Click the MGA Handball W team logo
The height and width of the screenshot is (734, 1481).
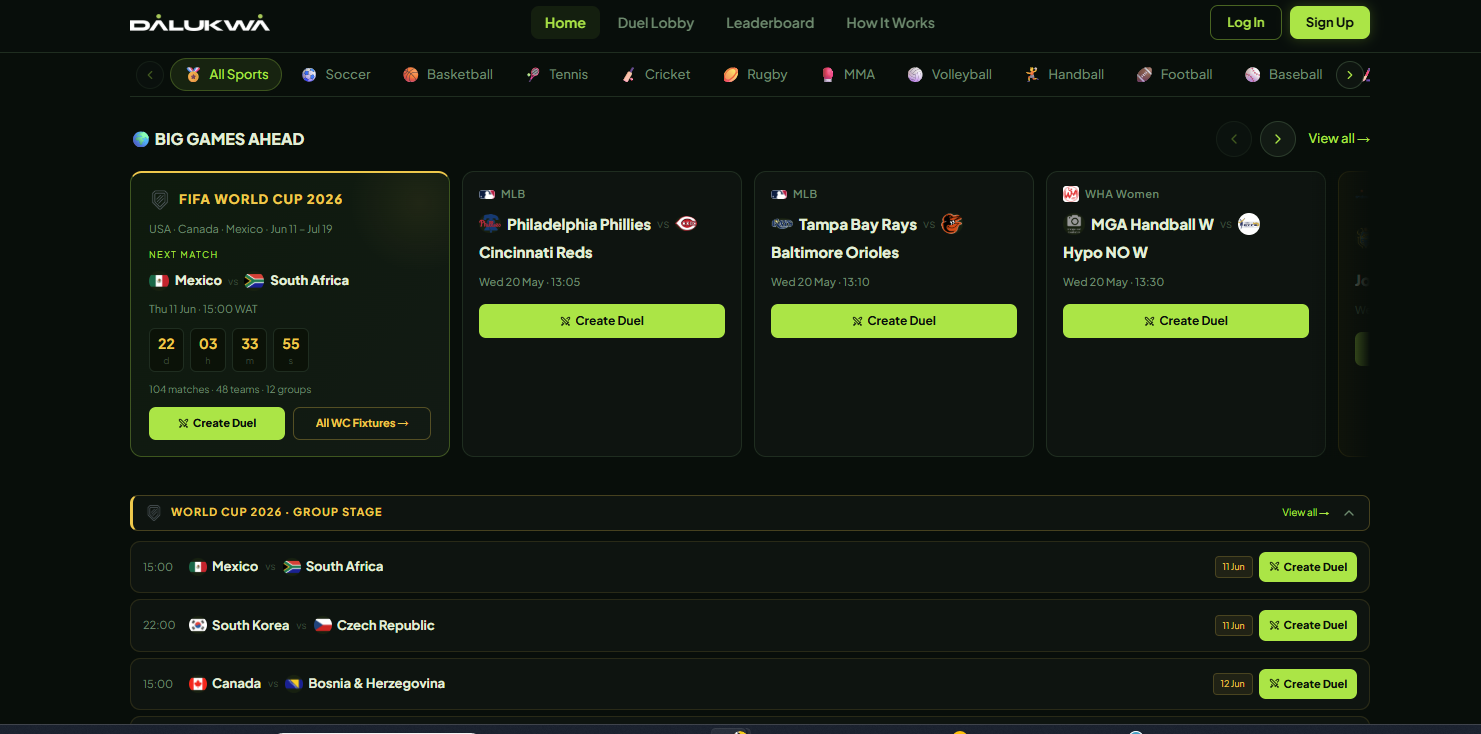tap(1074, 224)
